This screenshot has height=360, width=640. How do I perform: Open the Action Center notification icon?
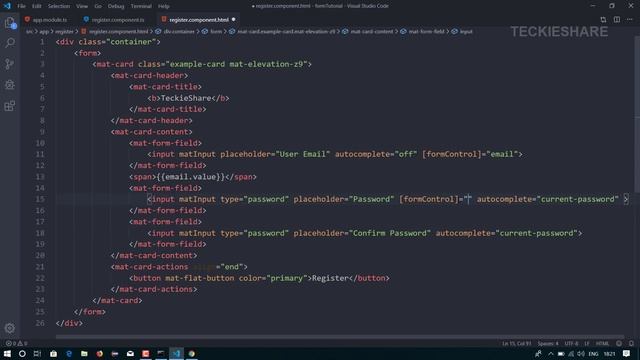[627, 353]
